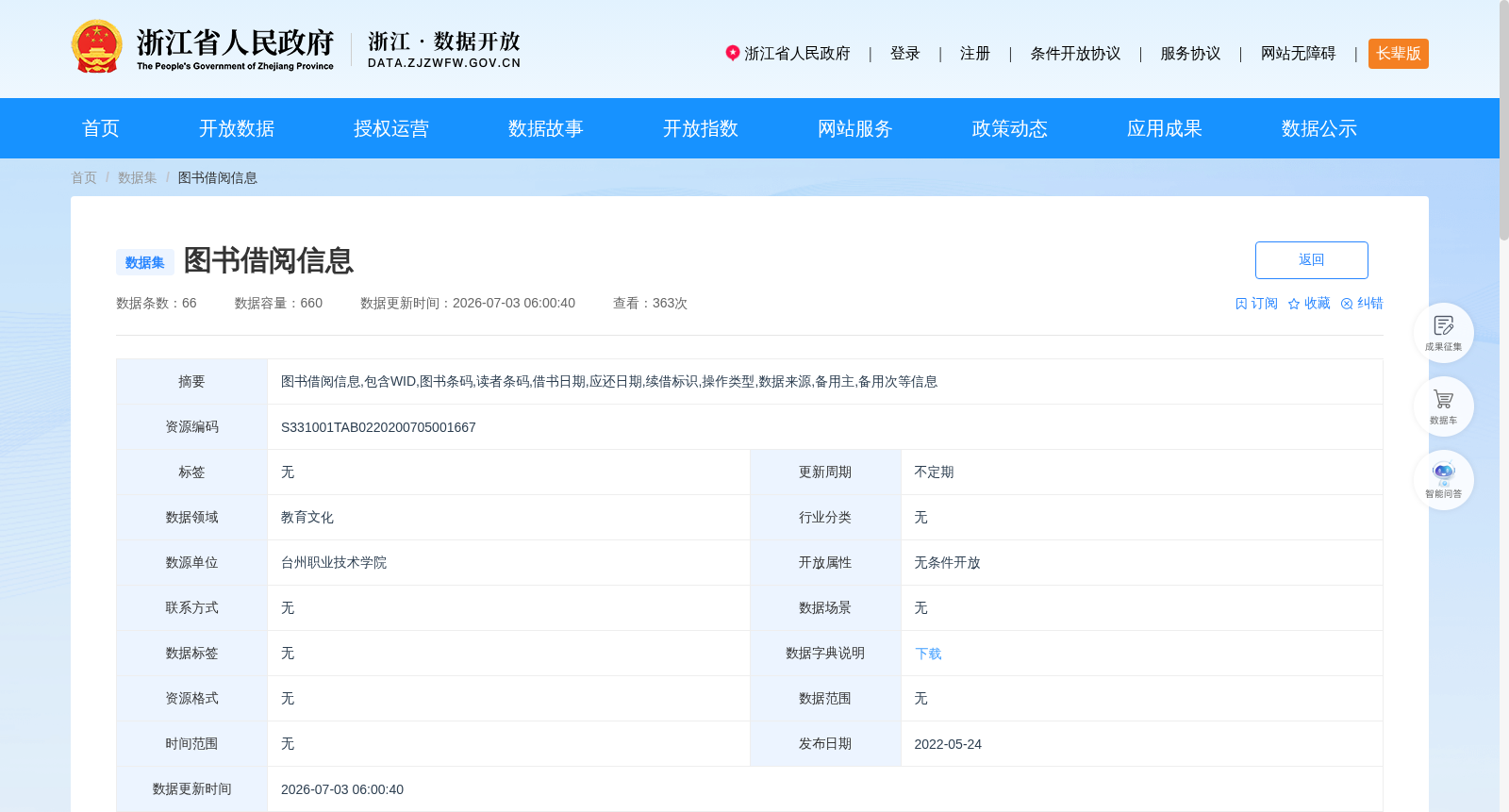Viewport: 1509px width, 812px height.
Task: Open 服务协议 link
Action: coord(1190,54)
